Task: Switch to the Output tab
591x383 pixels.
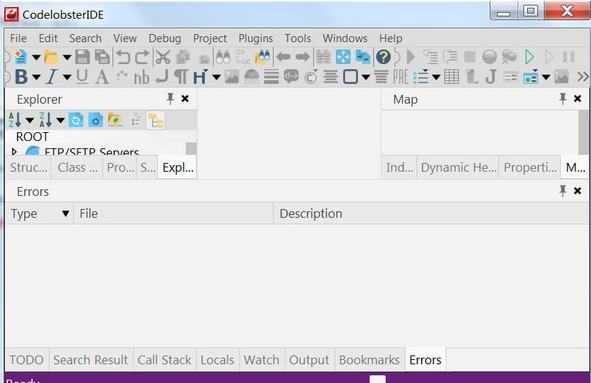Action: click(x=309, y=360)
